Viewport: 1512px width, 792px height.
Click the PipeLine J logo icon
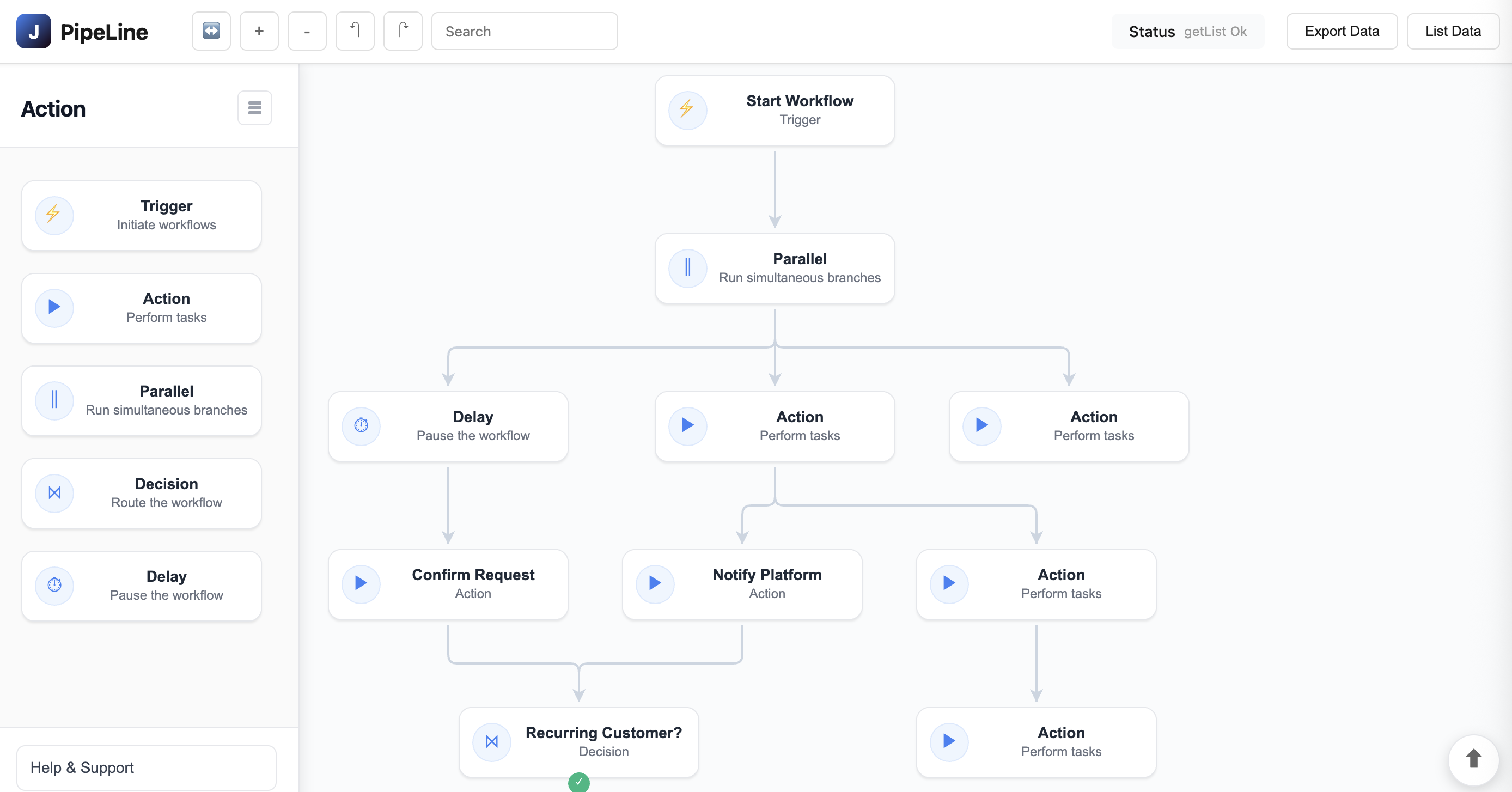pos(33,31)
